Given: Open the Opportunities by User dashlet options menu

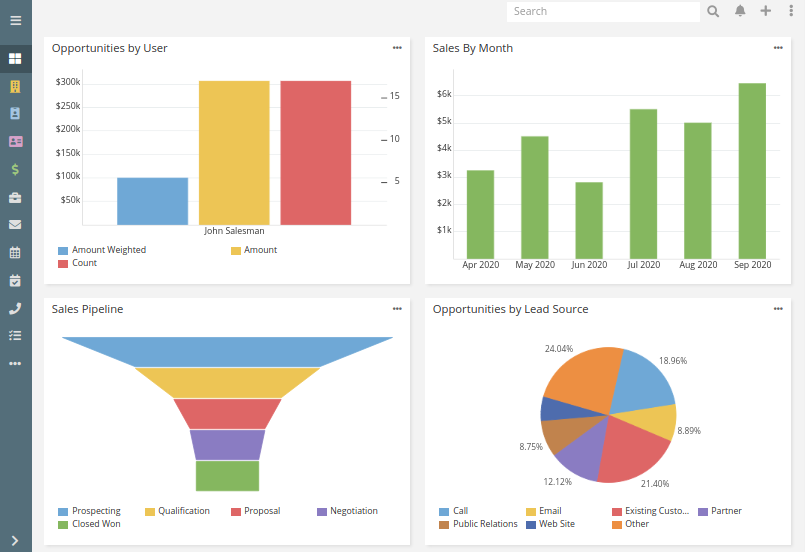Looking at the screenshot, I should tap(397, 48).
